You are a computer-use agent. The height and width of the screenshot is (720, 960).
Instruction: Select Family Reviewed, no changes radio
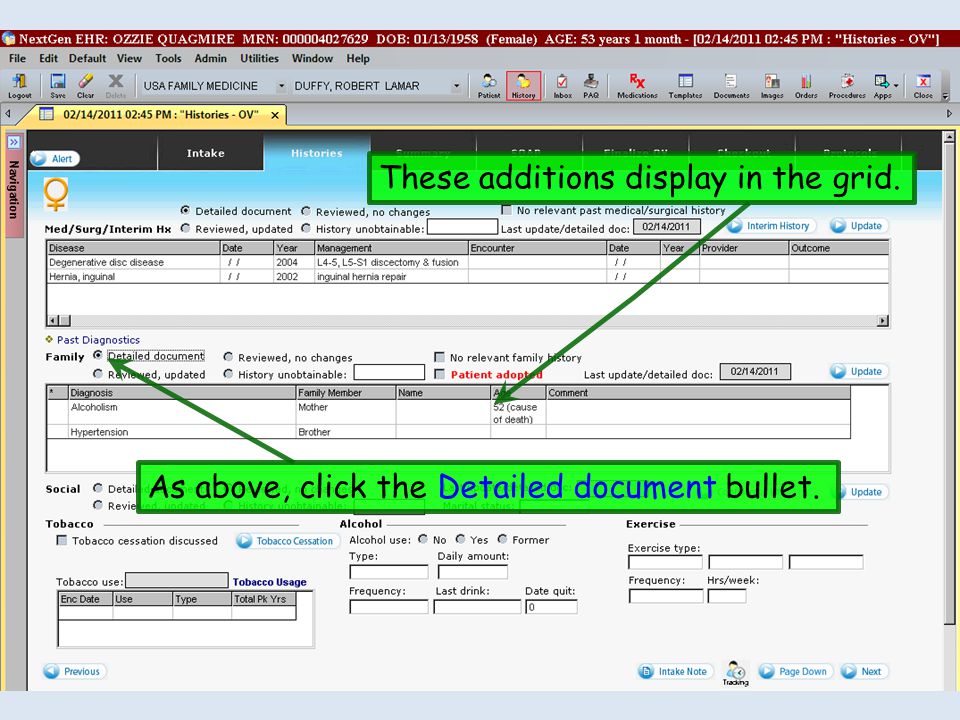point(228,356)
